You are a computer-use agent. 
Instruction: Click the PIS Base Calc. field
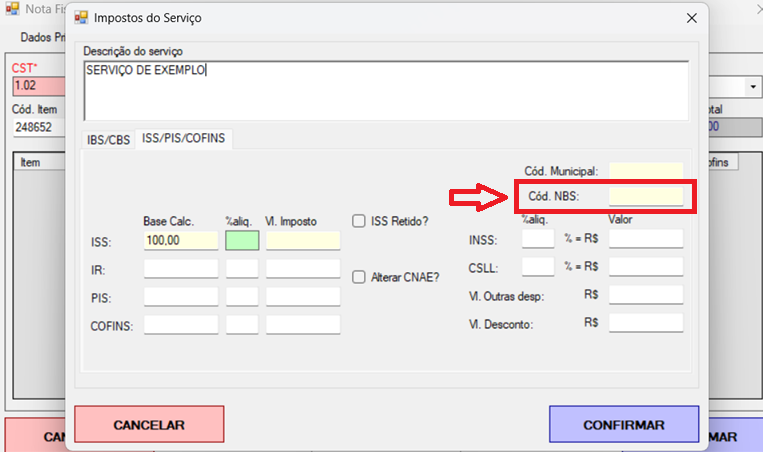coord(180,296)
